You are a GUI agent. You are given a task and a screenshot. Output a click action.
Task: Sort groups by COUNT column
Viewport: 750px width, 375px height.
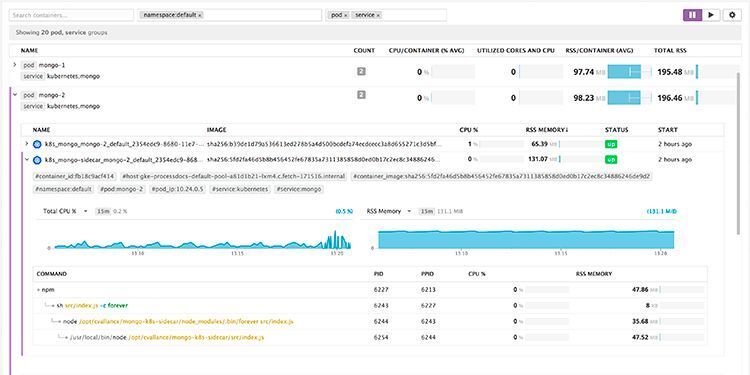pos(364,50)
